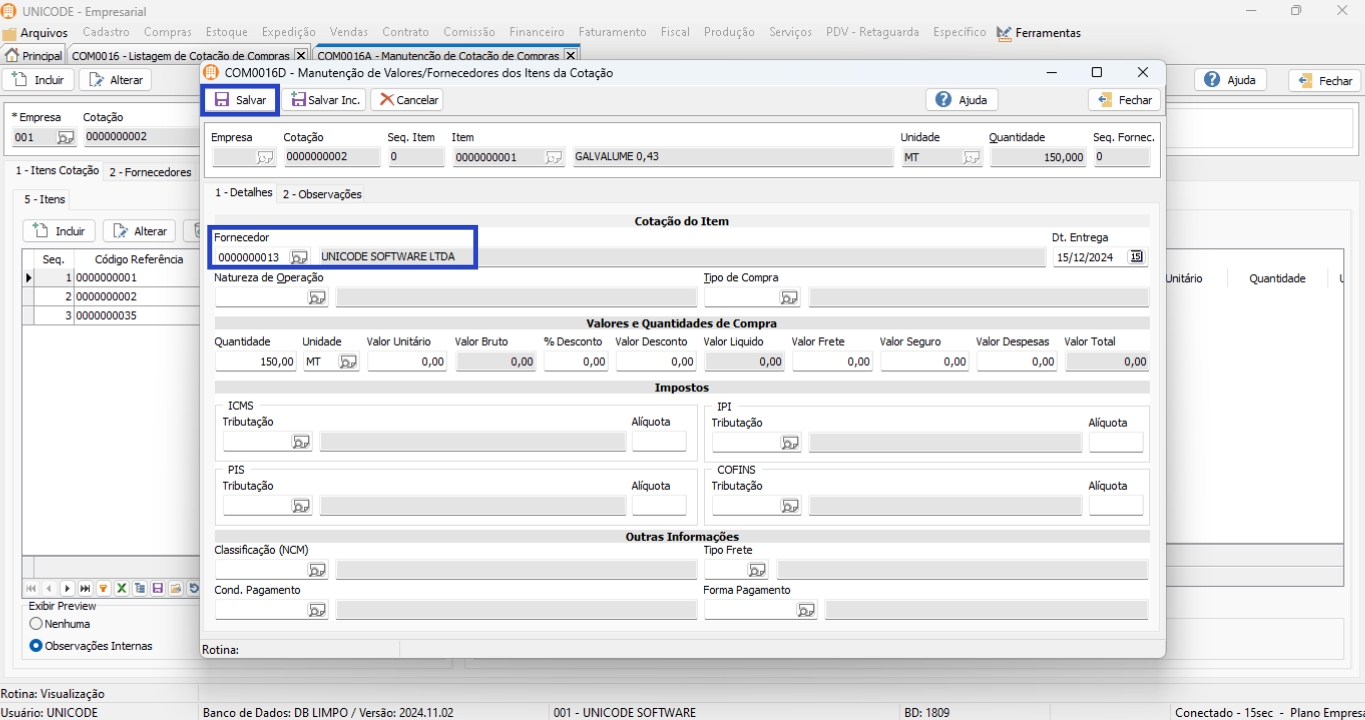Click the Salvar Inc. button
The image size is (1365, 720).
pos(325,100)
